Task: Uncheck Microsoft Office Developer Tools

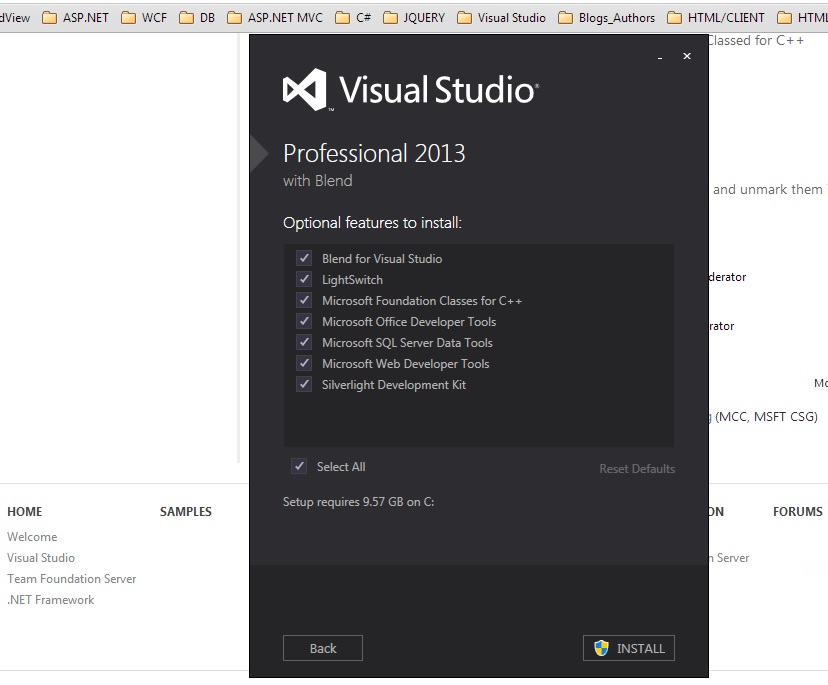Action: pyautogui.click(x=304, y=321)
